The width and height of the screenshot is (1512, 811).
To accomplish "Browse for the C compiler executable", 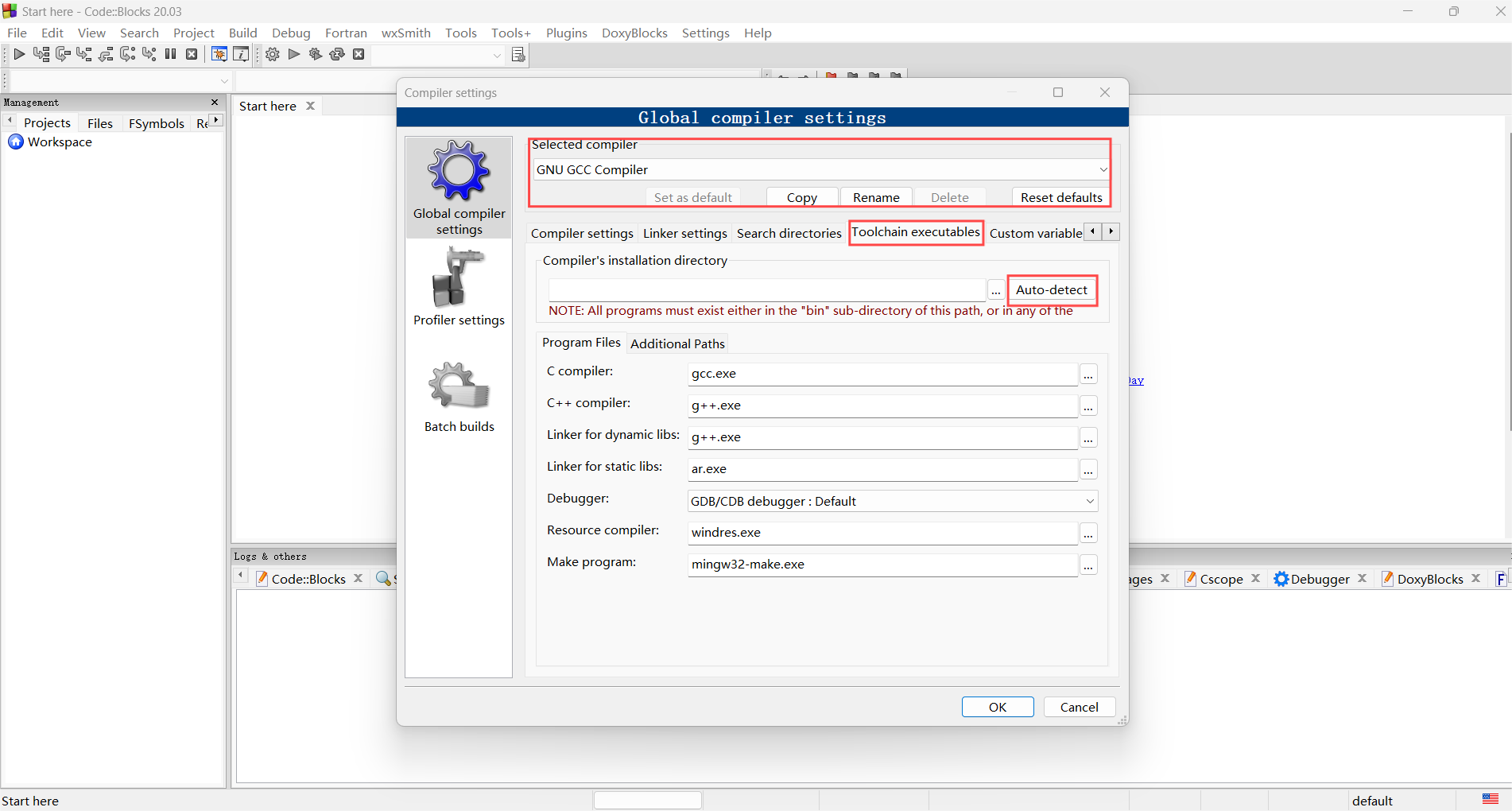I will pyautogui.click(x=1088, y=374).
